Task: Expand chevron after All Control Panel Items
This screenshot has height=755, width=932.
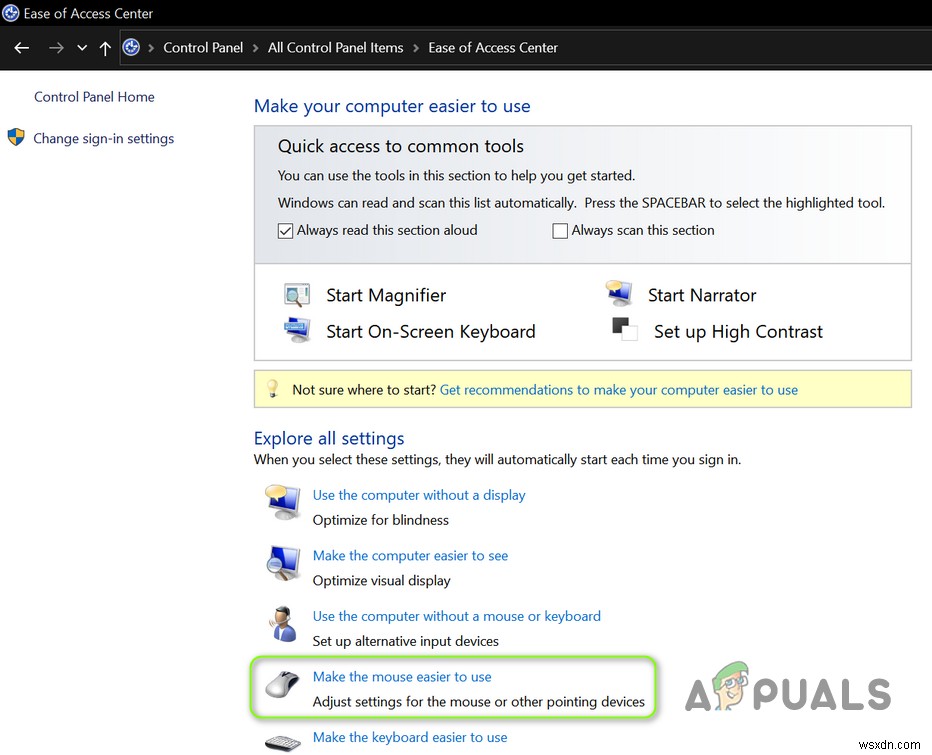Action: pos(416,48)
